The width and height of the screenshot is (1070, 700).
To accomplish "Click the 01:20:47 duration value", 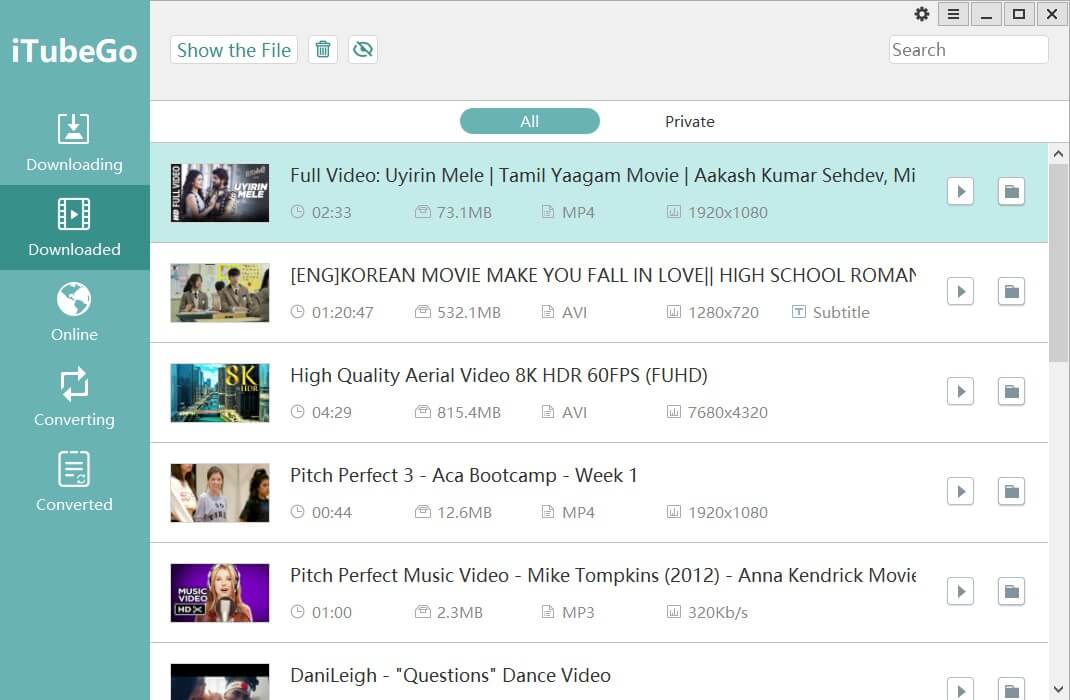I will pos(343,312).
